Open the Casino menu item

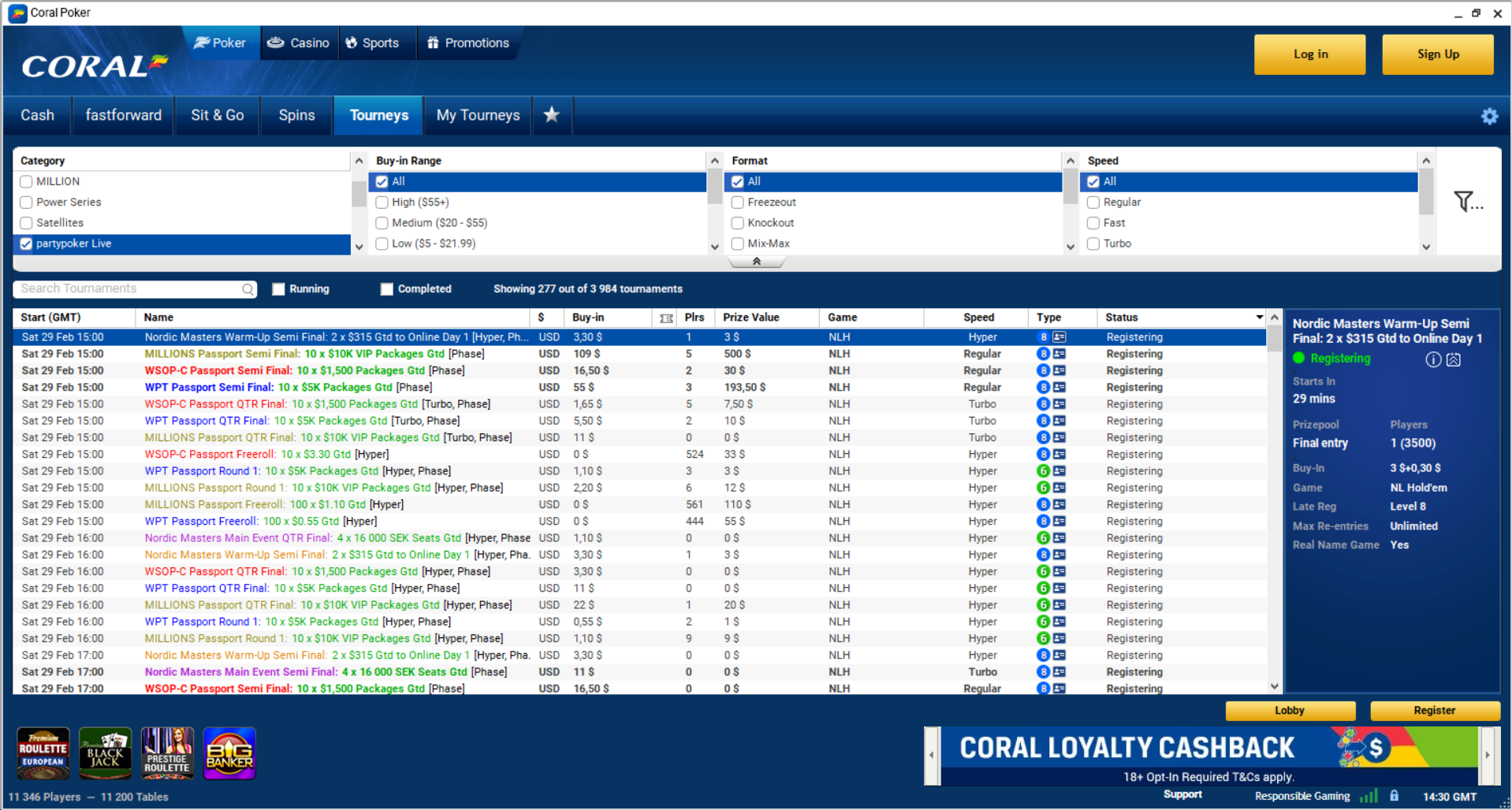point(299,43)
